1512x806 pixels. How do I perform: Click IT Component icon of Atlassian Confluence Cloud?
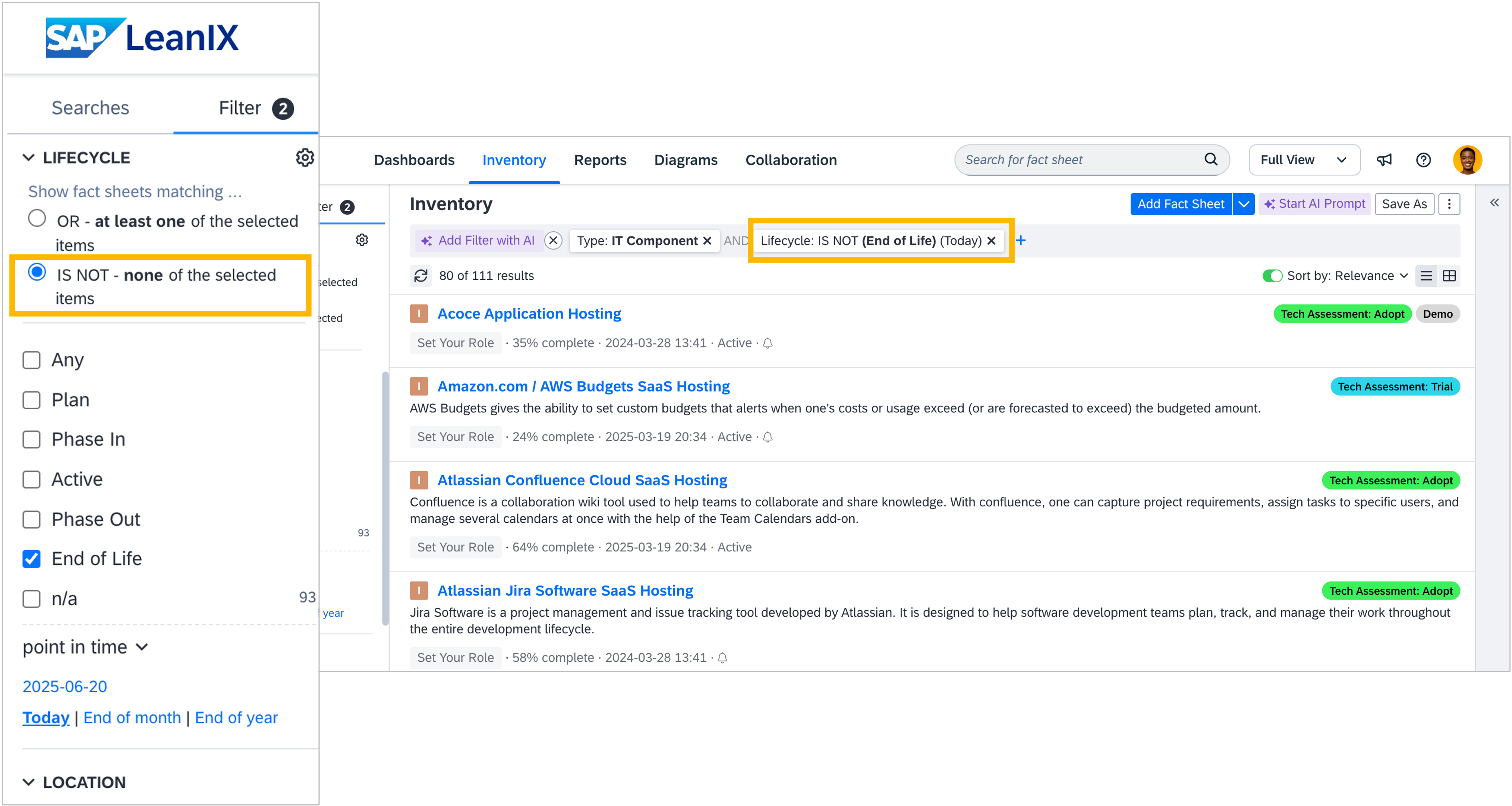coord(419,481)
